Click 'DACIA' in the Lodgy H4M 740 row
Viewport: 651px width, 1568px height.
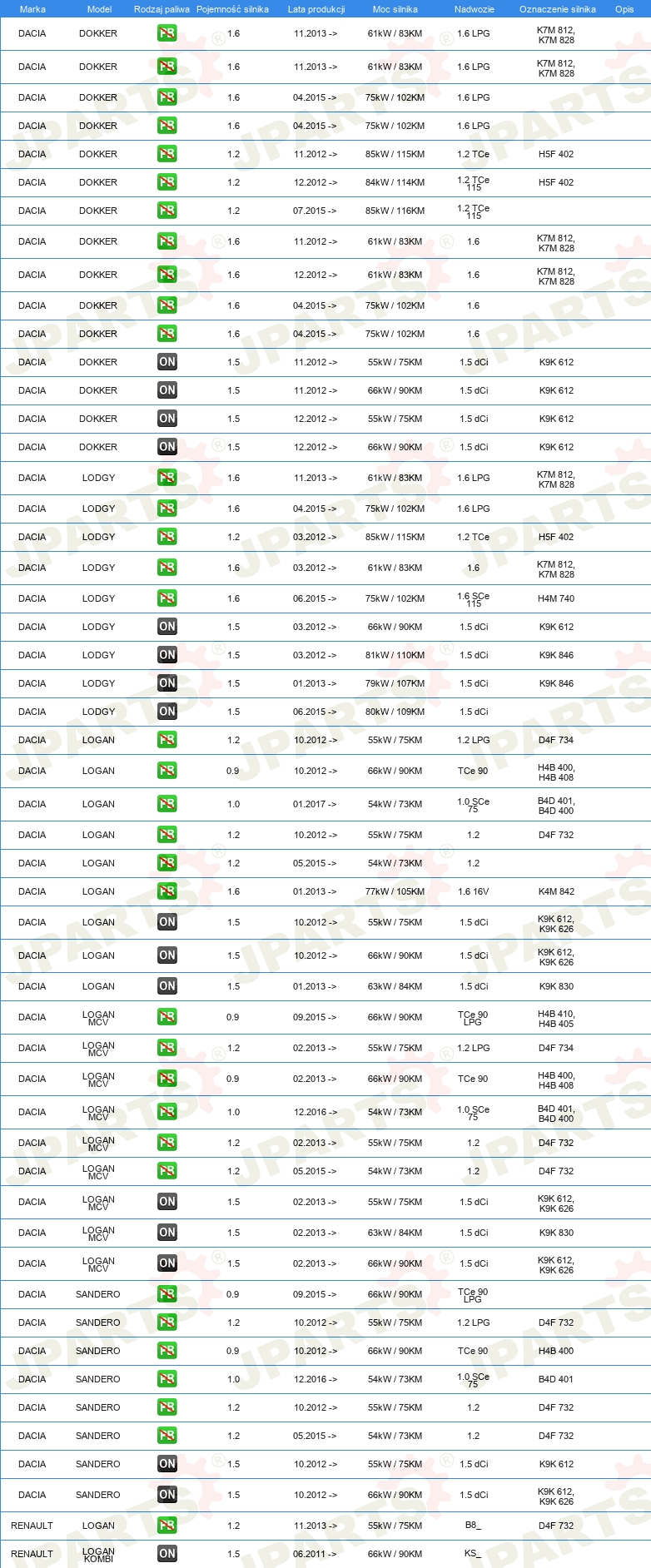tap(32, 598)
